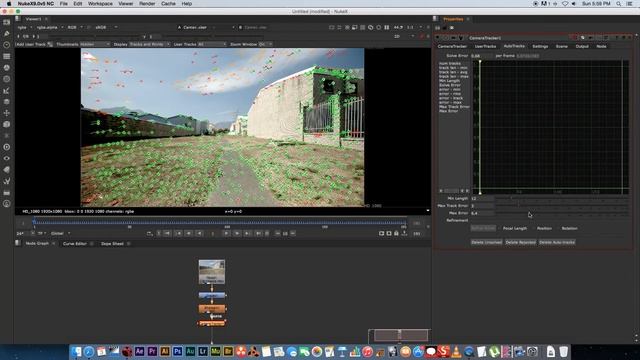
Task: Switch to the Settings tab
Action: point(540,46)
